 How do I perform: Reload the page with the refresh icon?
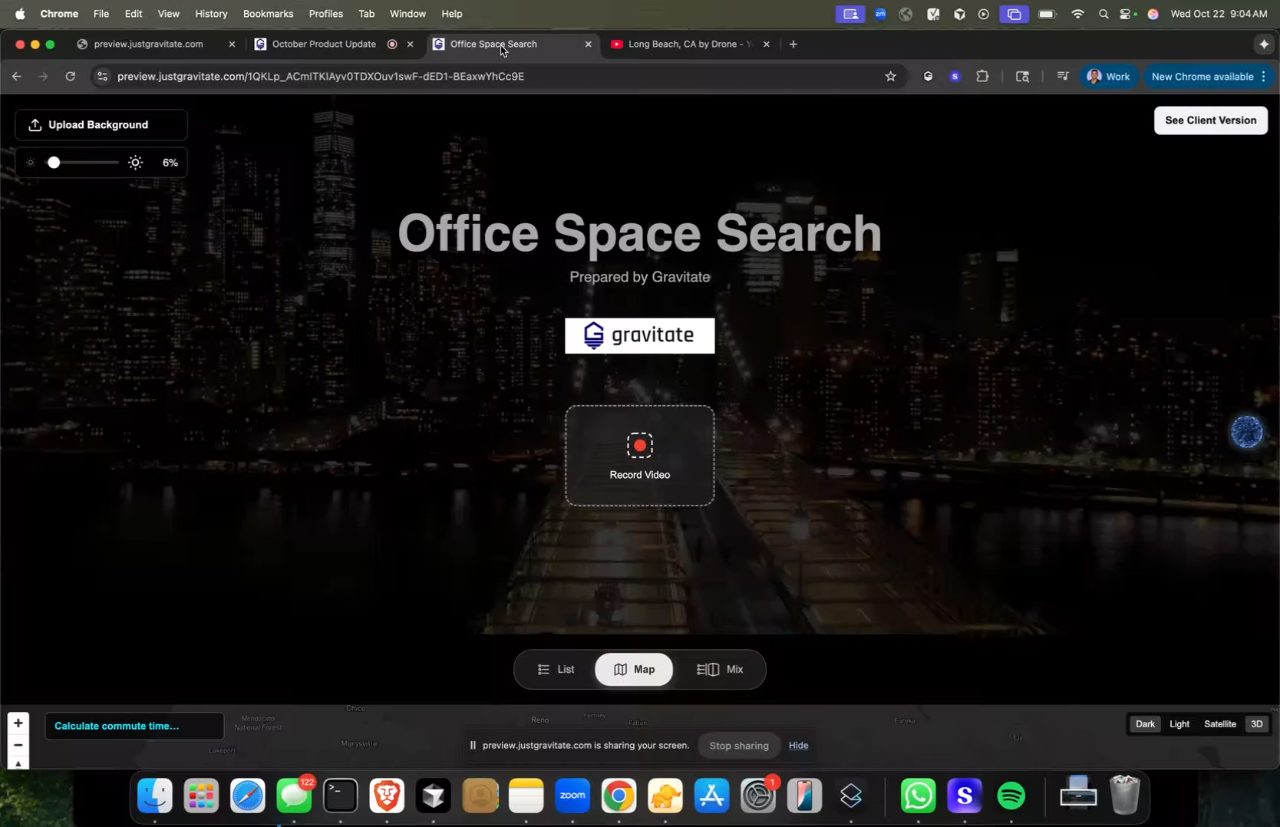[x=70, y=76]
